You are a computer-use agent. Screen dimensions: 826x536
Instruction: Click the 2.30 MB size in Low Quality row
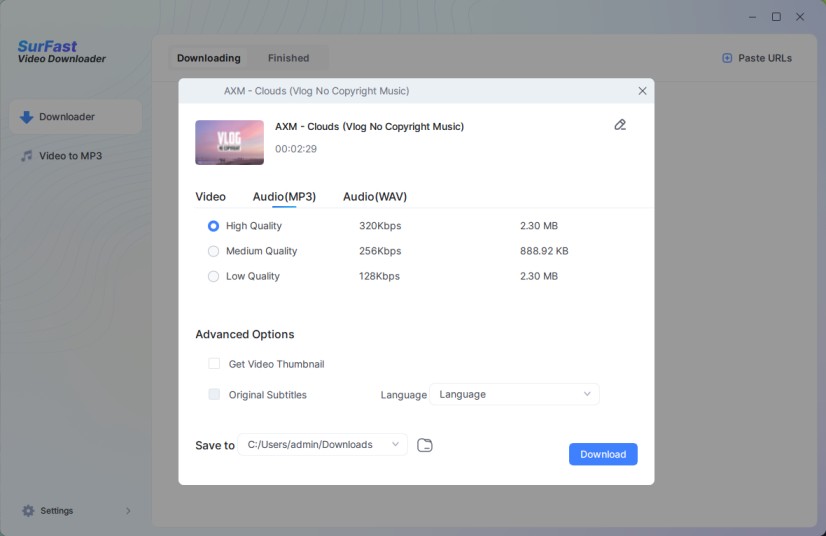[539, 277]
